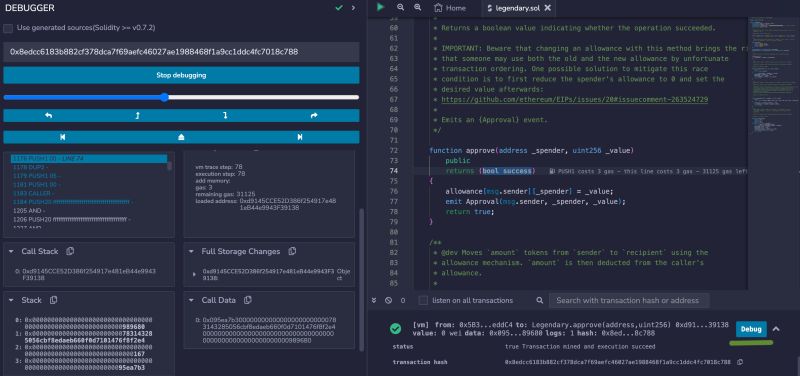800x376 pixels.
Task: Copy the Call Data contents
Action: point(247,300)
